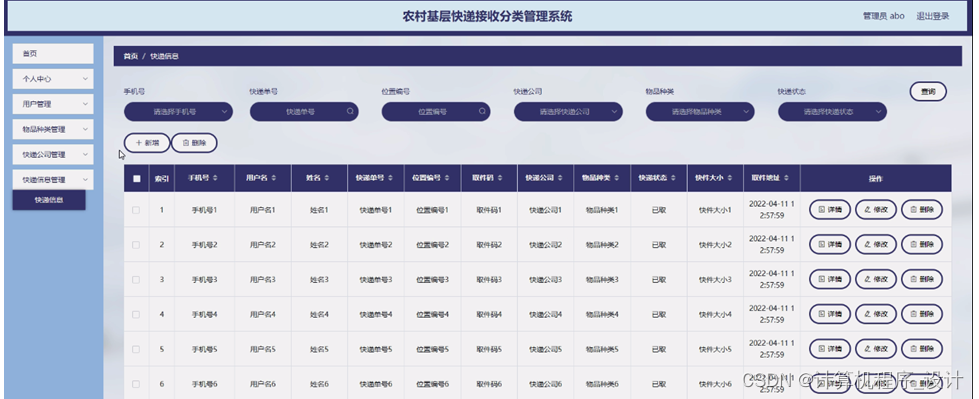Click 删除 for row 3
This screenshot has width=979, height=399.
[922, 279]
